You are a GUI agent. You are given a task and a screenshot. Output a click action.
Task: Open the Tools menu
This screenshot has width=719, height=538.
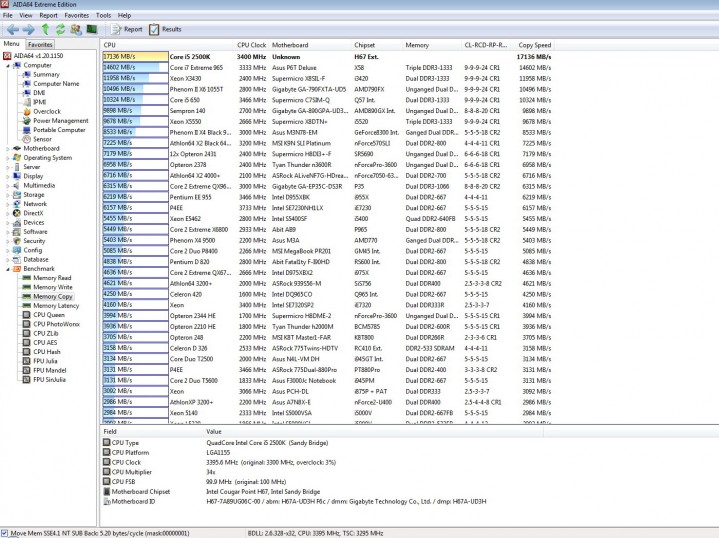click(x=103, y=15)
